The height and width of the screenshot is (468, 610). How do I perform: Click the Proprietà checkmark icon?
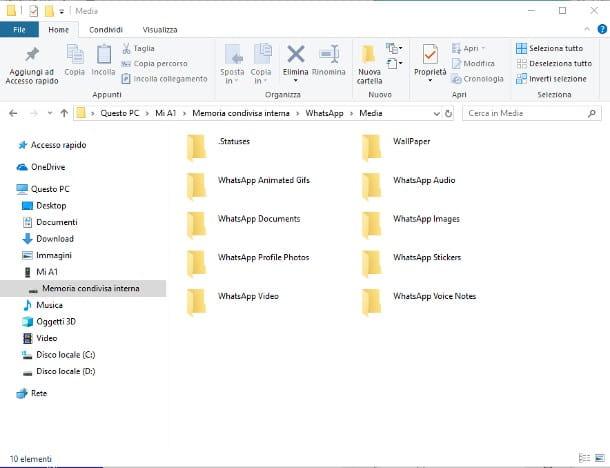click(430, 54)
